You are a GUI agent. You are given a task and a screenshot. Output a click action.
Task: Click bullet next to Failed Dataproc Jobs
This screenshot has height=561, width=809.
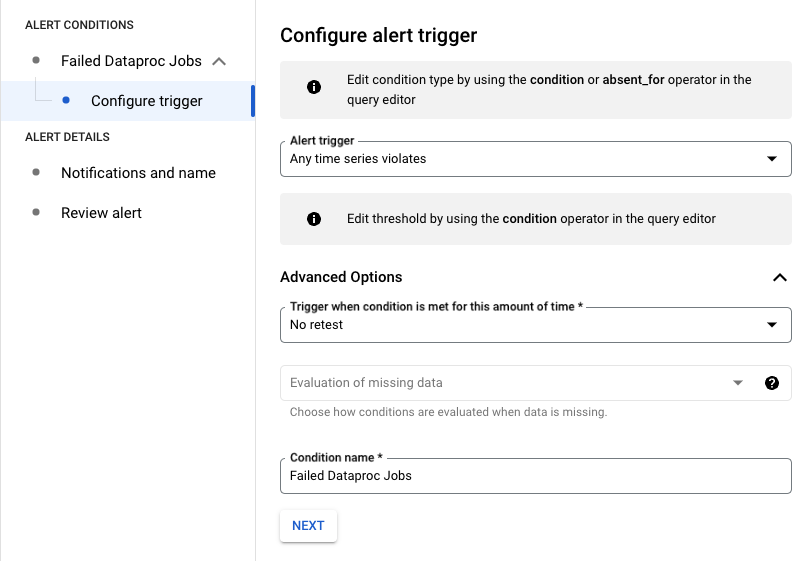[36, 60]
